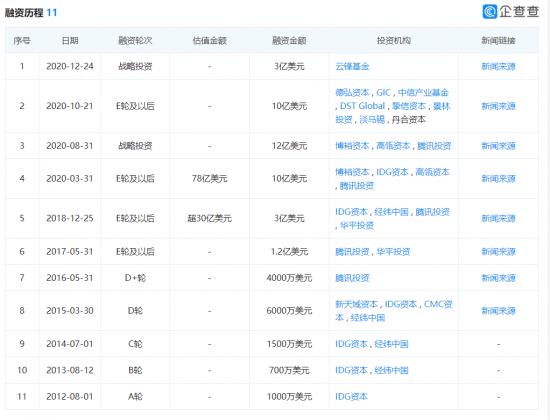Click the 新闻链接 column header
The image size is (550, 420).
[498, 40]
